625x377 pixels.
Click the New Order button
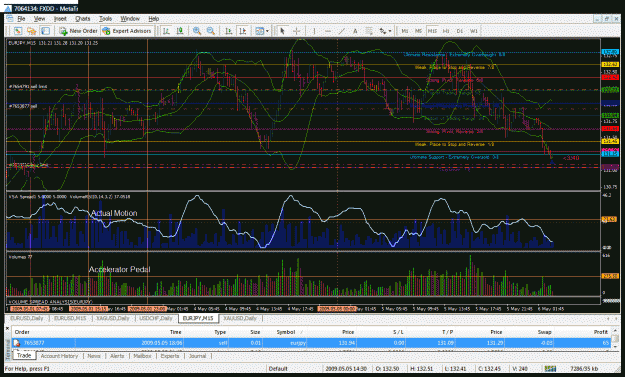78,31
